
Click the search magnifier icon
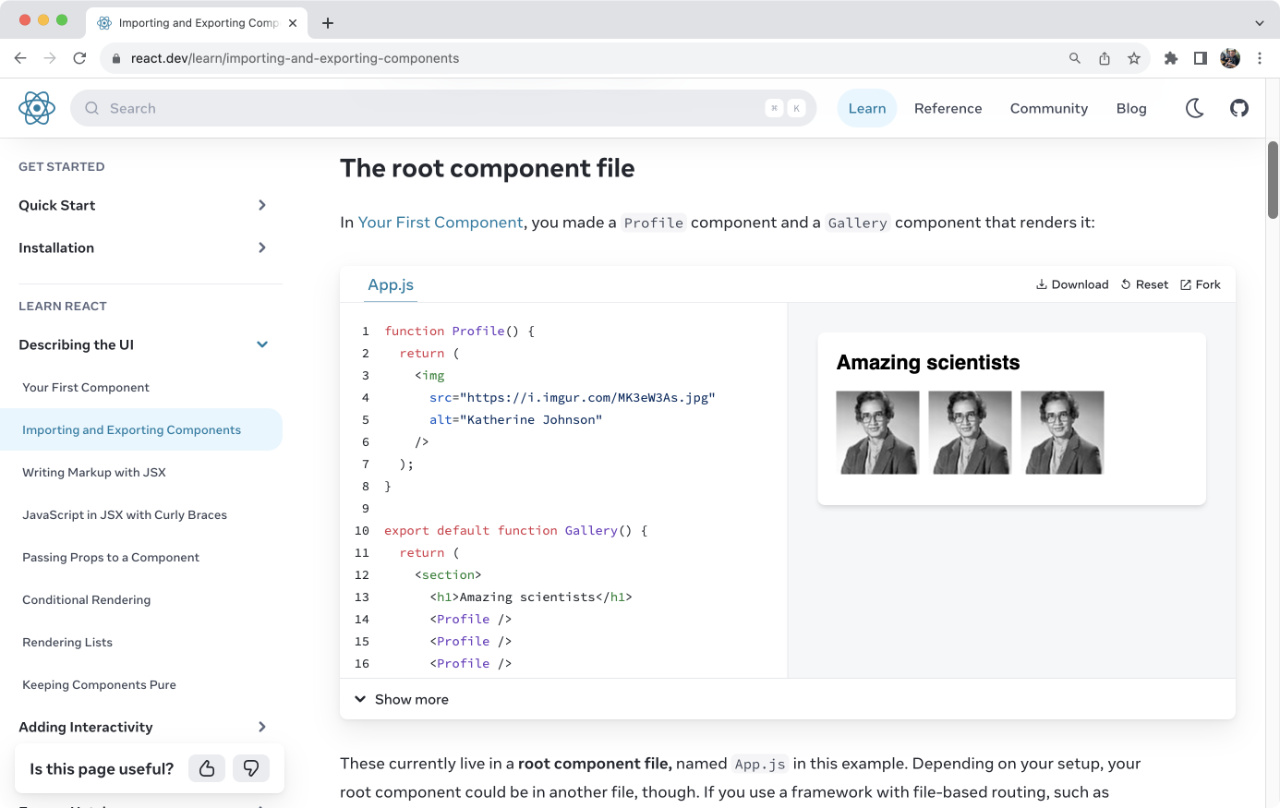pos(91,107)
